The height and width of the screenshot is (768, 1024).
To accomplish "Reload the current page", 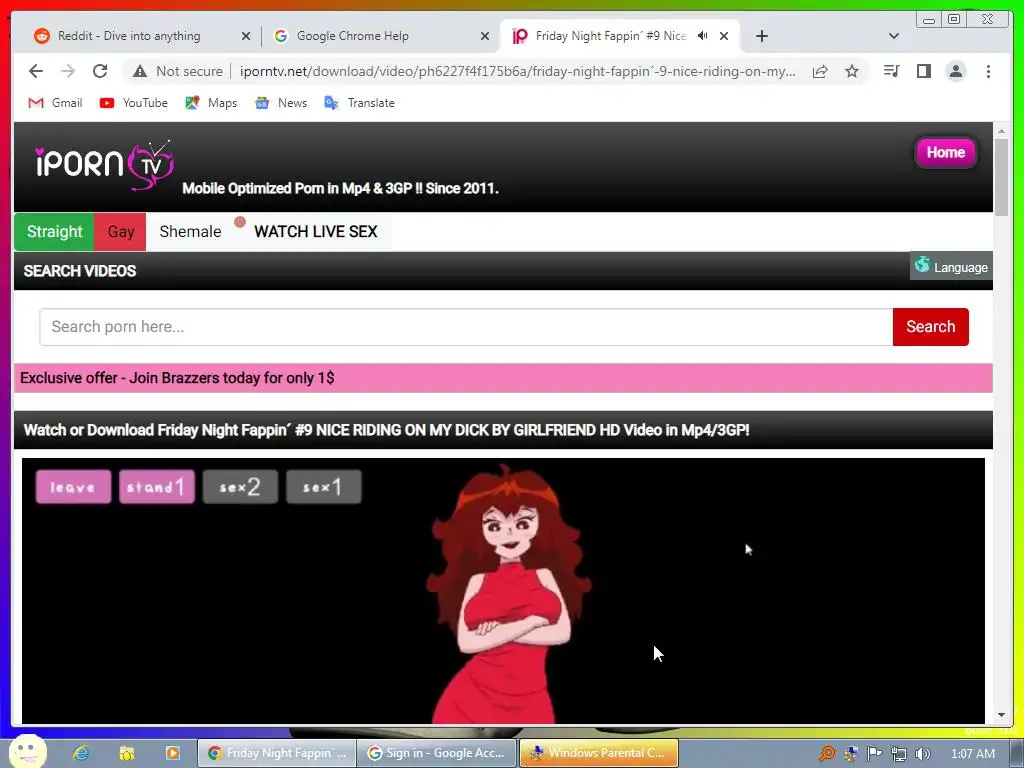I will click(x=100, y=71).
